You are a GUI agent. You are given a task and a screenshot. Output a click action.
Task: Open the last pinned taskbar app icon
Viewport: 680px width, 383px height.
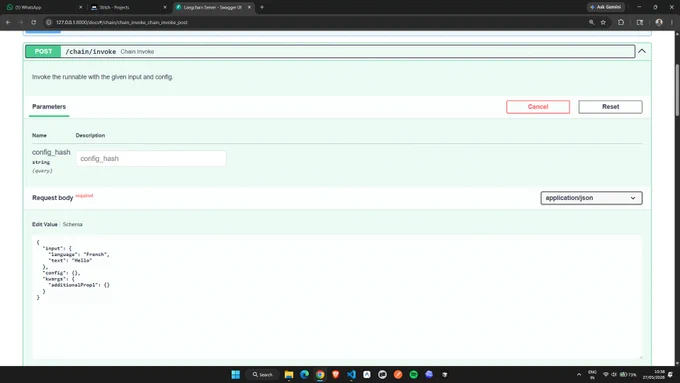coord(445,374)
